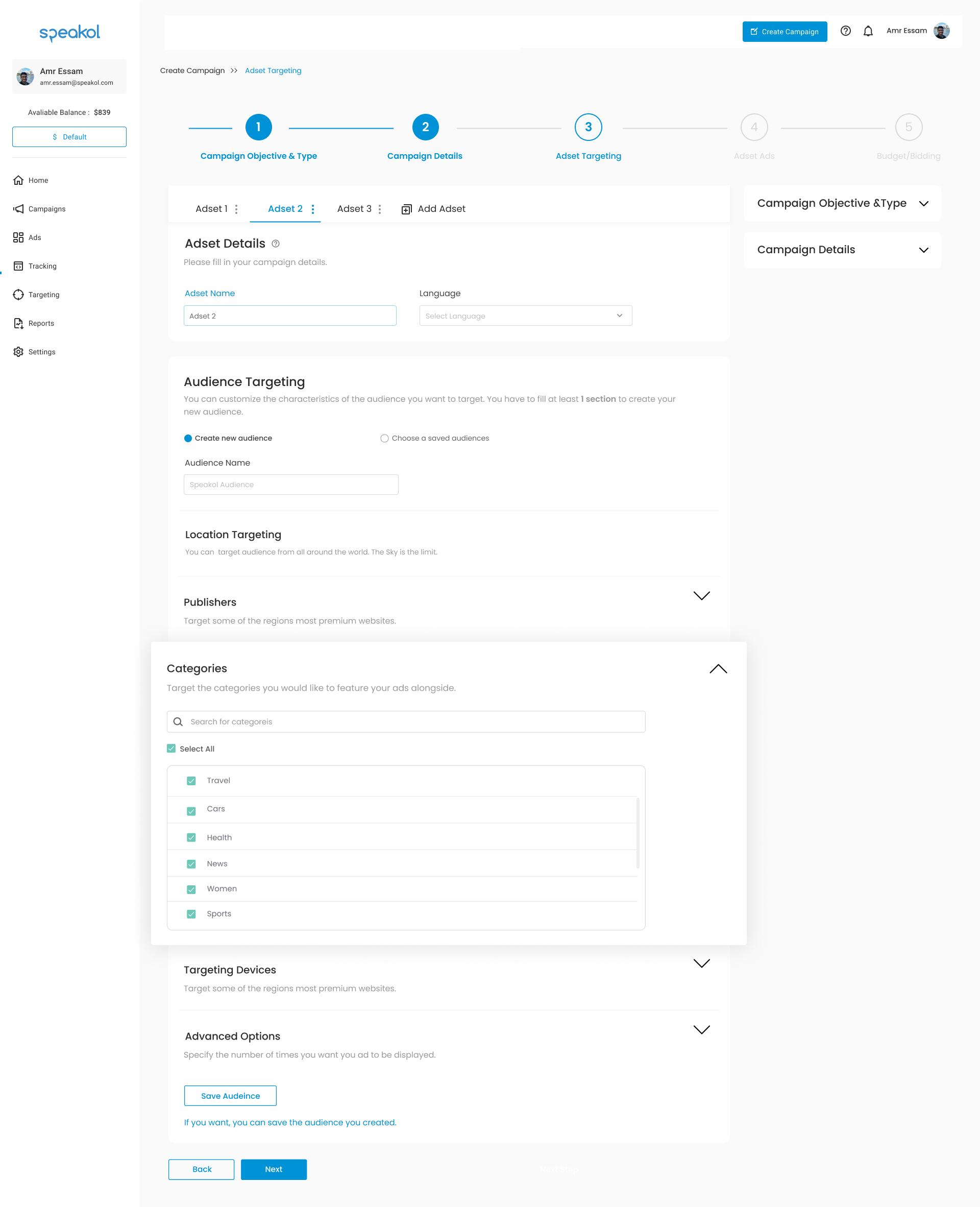Click the Speakol logo
Viewport: 980px width, 1207px height.
tap(69, 33)
